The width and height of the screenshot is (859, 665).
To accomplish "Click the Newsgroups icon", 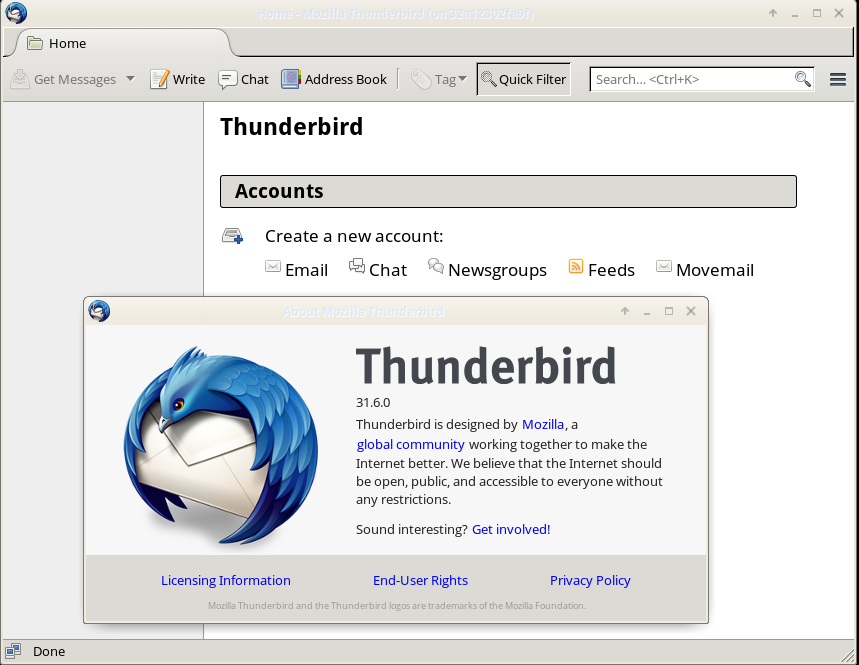I will [x=436, y=267].
